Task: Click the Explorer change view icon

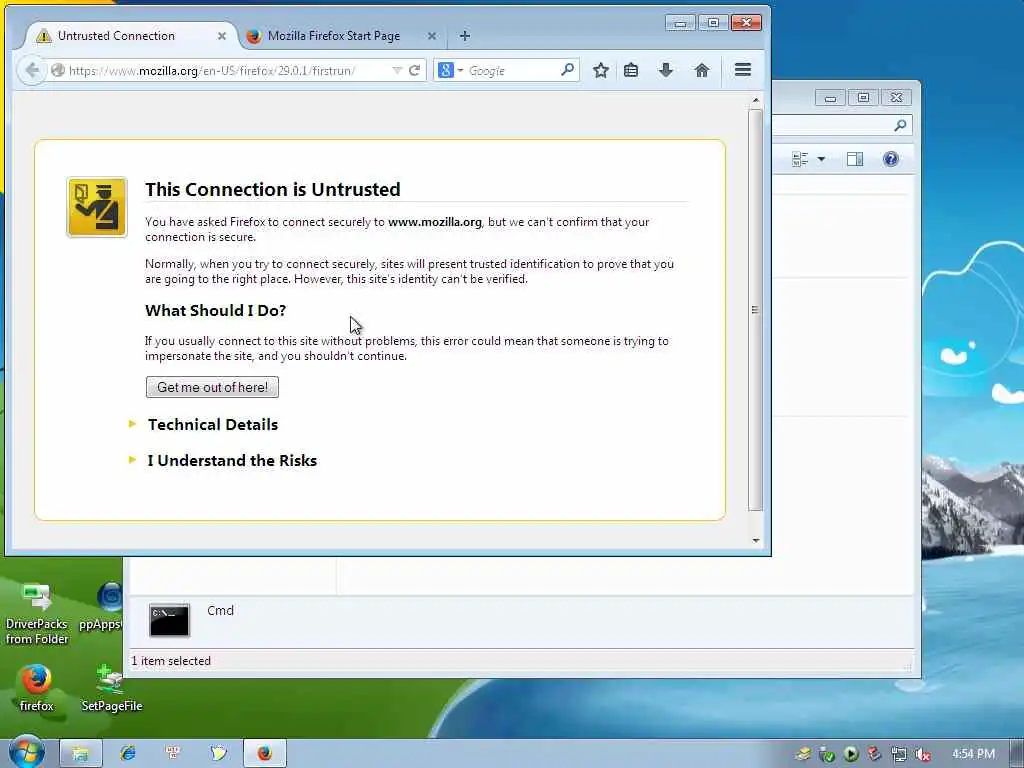Action: (799, 159)
